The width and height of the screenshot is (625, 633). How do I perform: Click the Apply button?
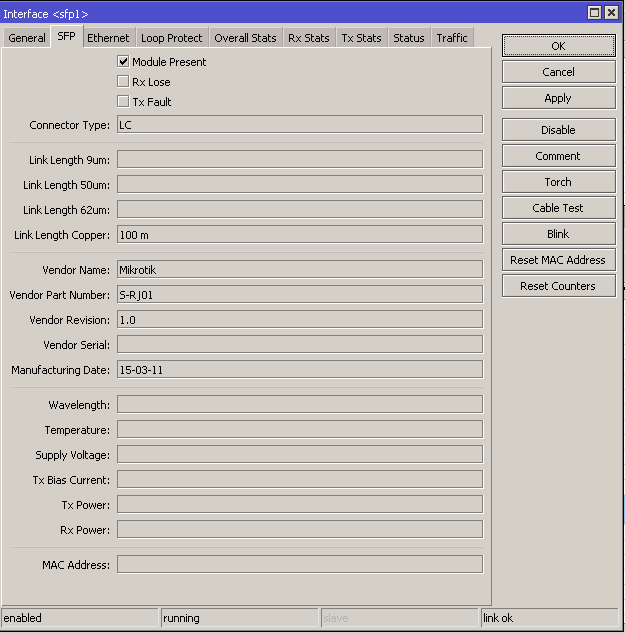pyautogui.click(x=558, y=98)
